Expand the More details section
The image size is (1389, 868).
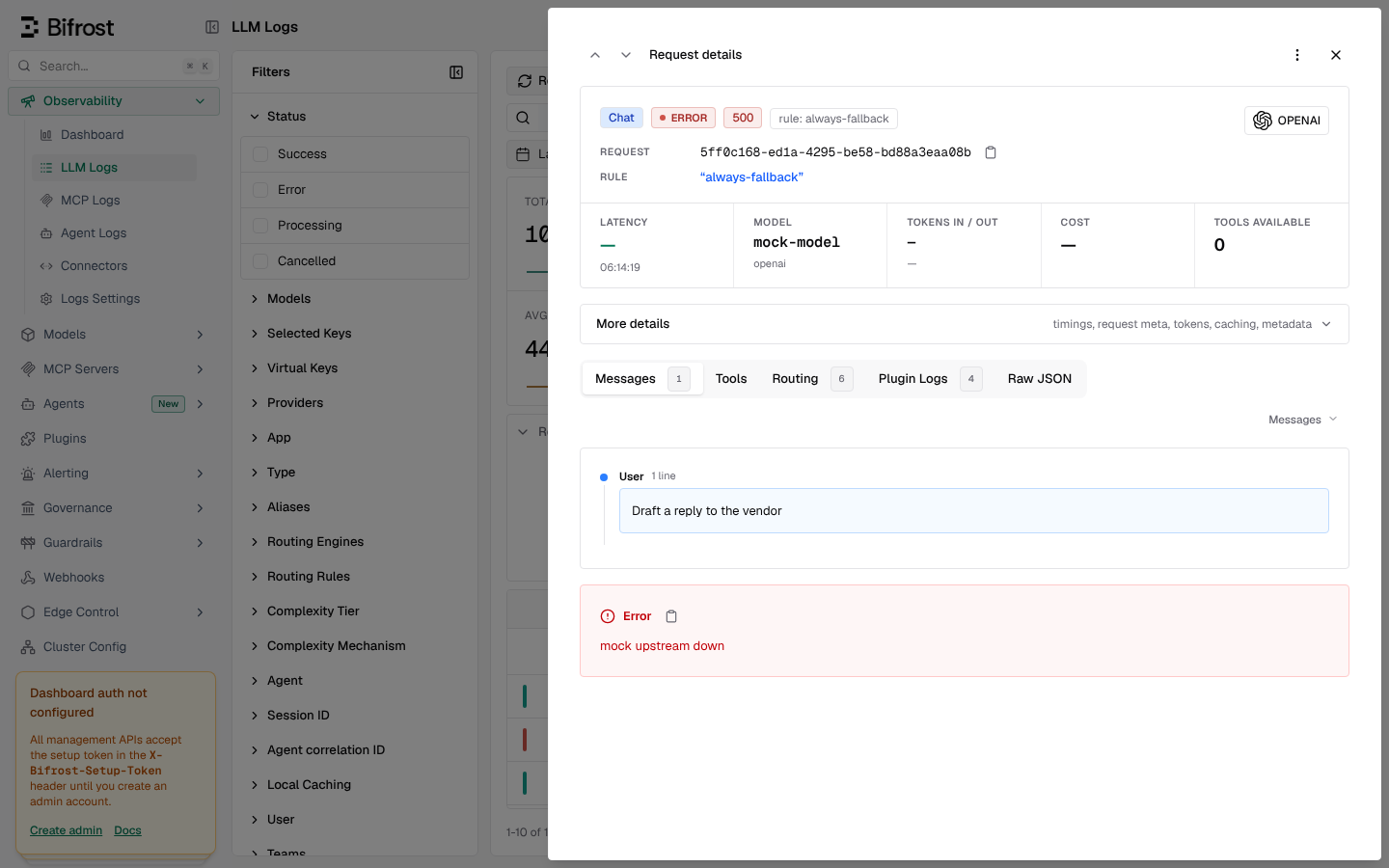965,324
